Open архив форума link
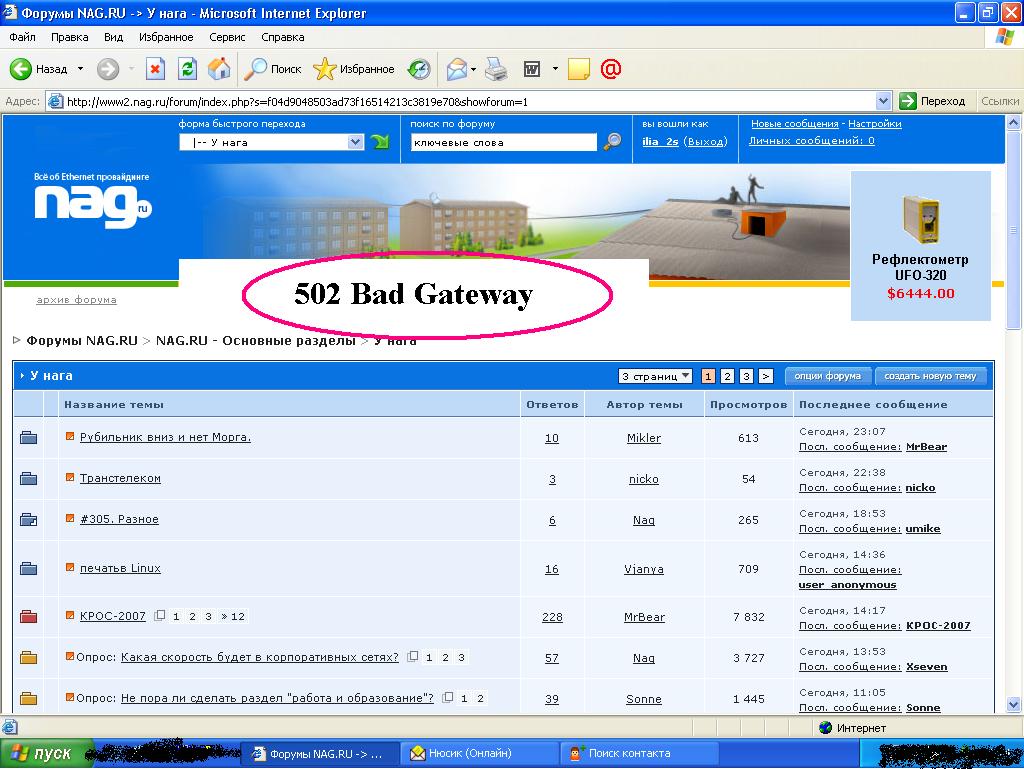This screenshot has height=769, width=1024. click(x=76, y=300)
